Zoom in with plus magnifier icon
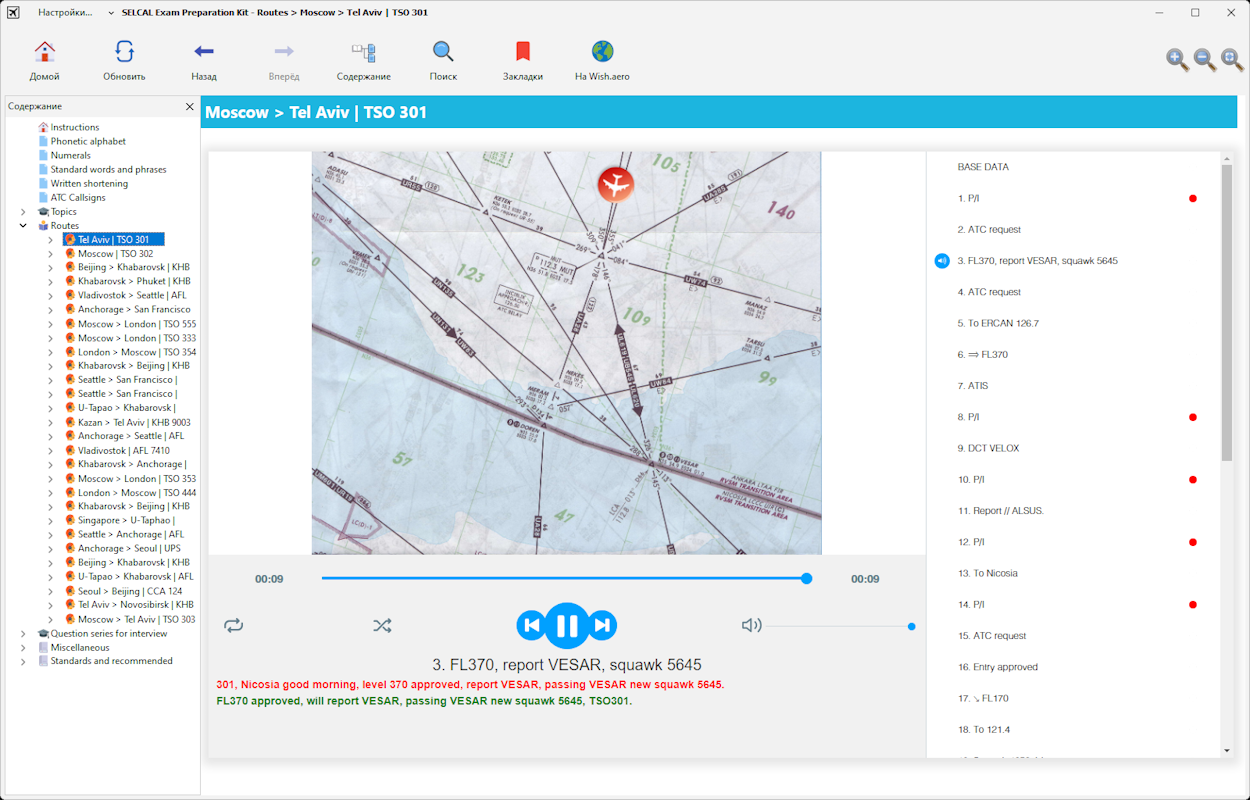1250x800 pixels. pos(1177,60)
